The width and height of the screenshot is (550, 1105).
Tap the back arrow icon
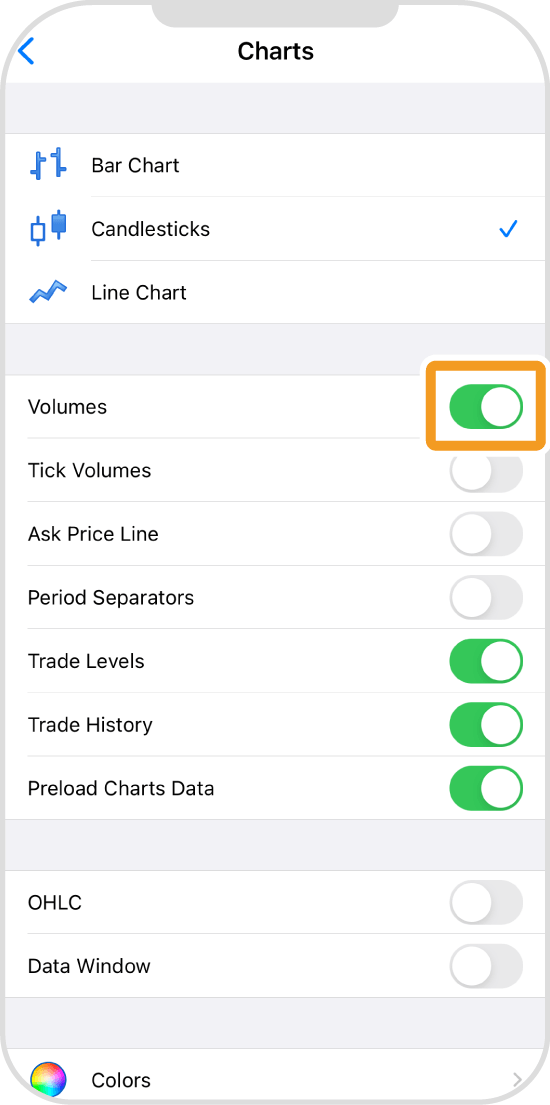pos(26,51)
